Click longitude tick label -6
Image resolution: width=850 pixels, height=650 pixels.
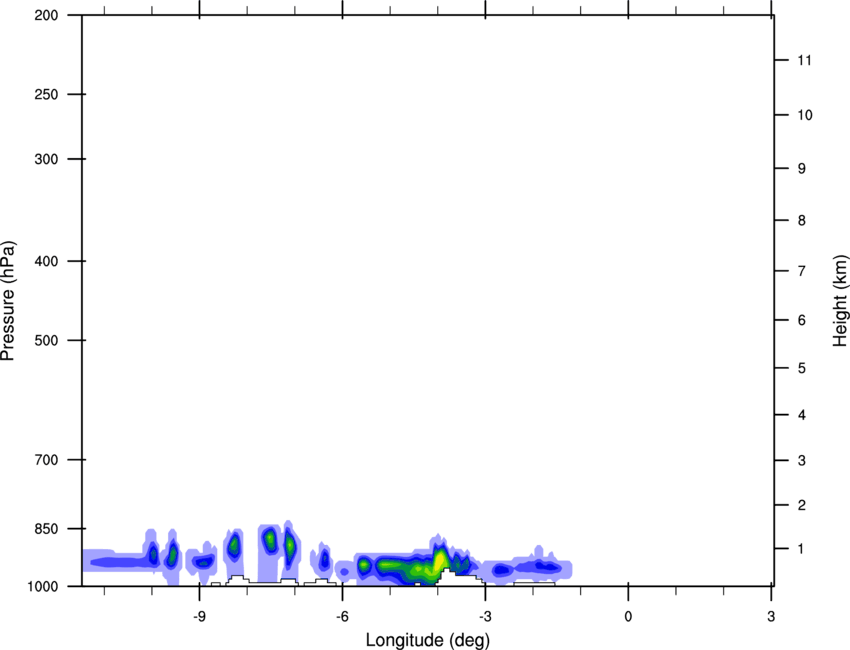pos(342,617)
